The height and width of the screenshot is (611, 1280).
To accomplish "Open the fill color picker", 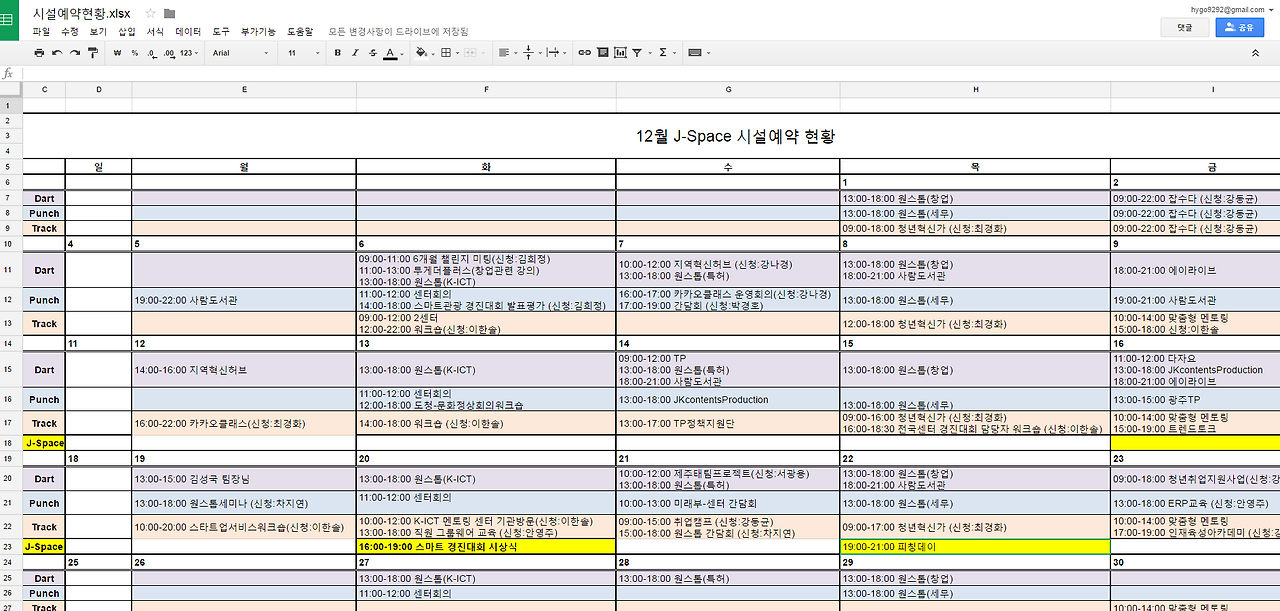I will [x=424, y=52].
